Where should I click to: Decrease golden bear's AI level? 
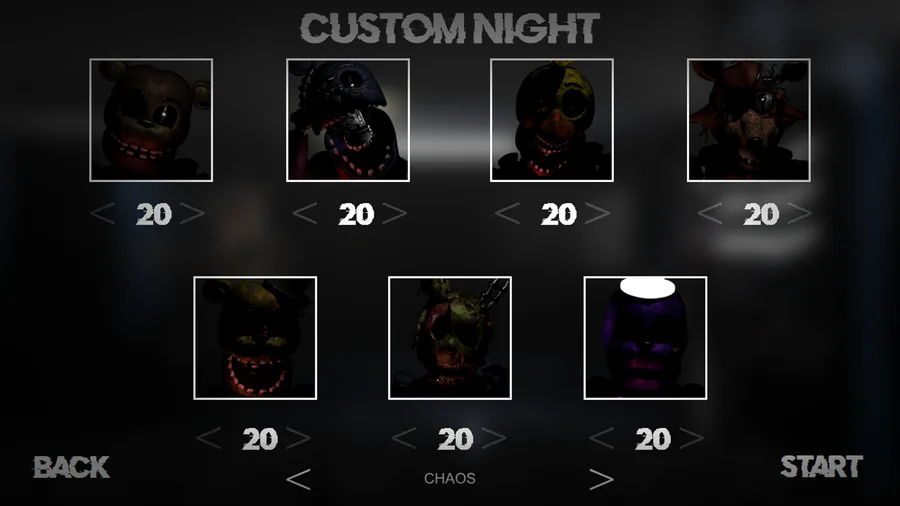tap(208, 438)
